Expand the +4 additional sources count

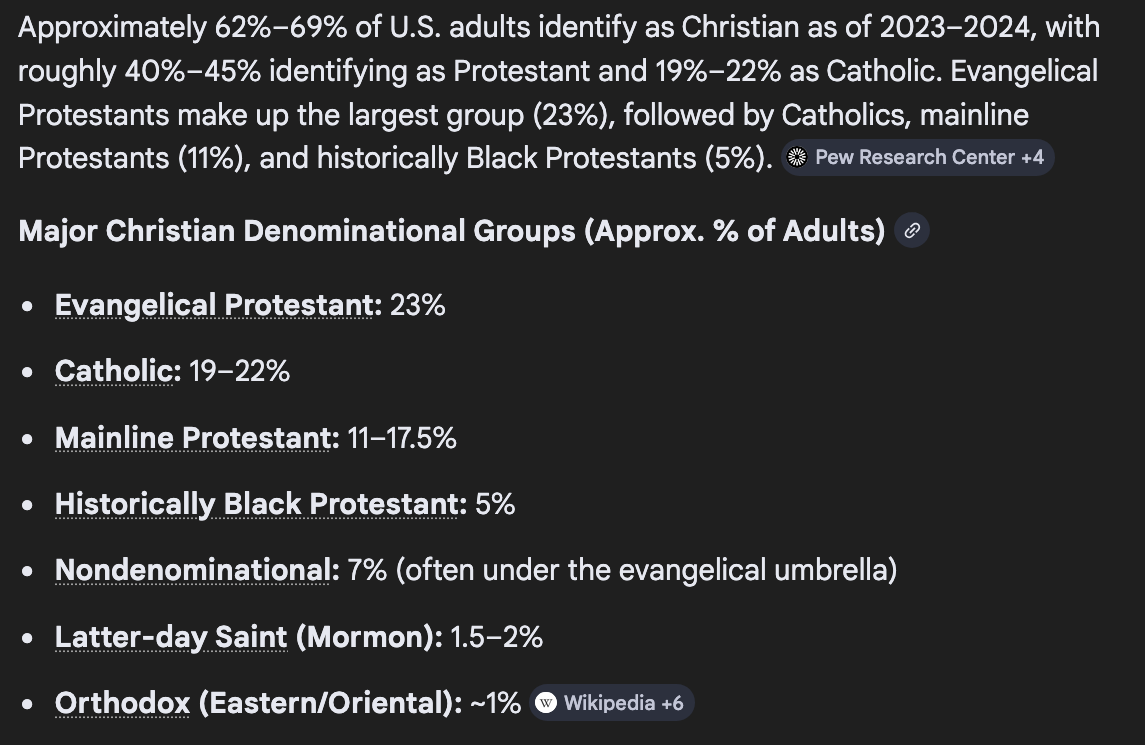tap(1033, 157)
